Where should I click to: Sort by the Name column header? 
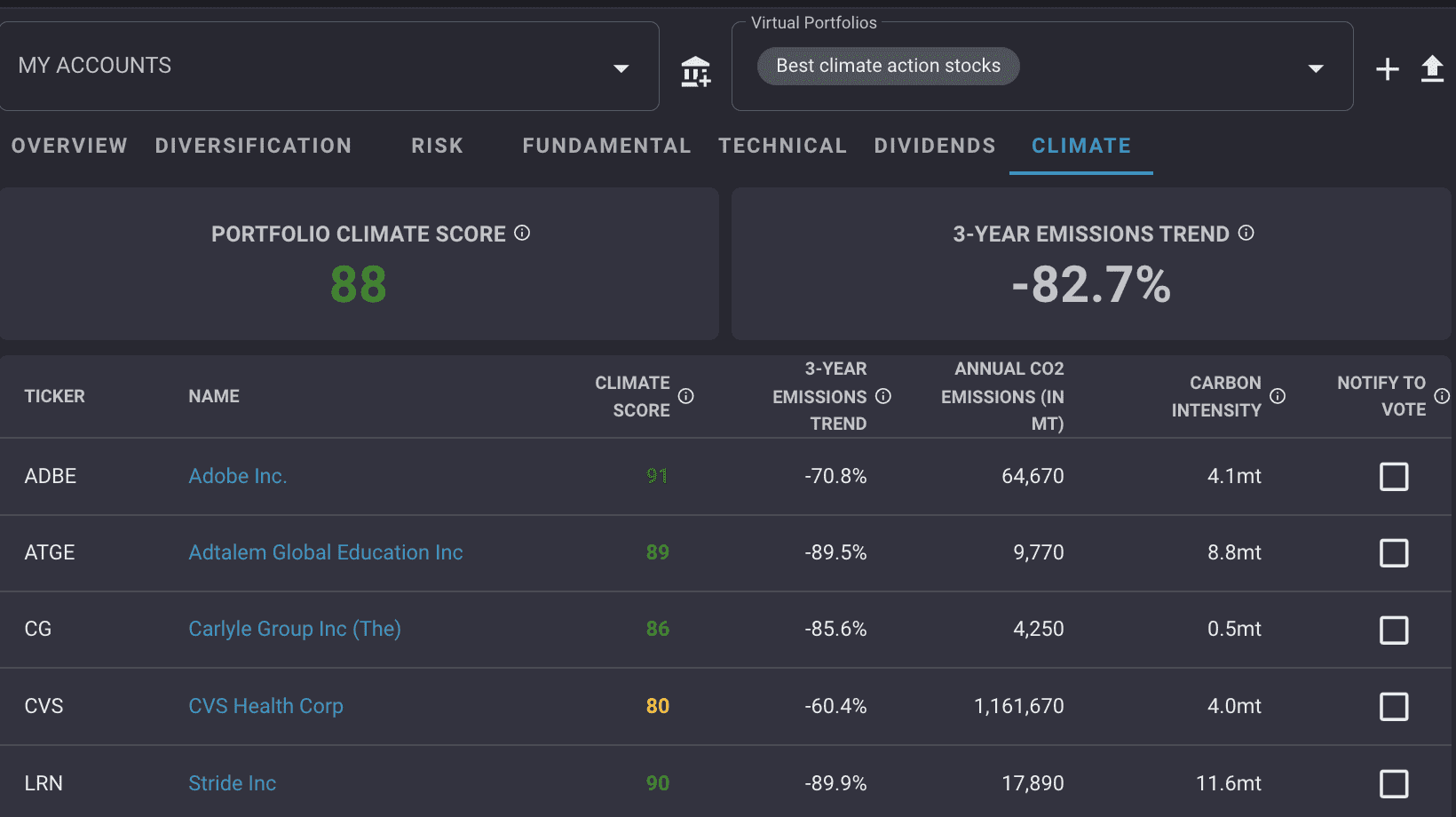click(214, 396)
